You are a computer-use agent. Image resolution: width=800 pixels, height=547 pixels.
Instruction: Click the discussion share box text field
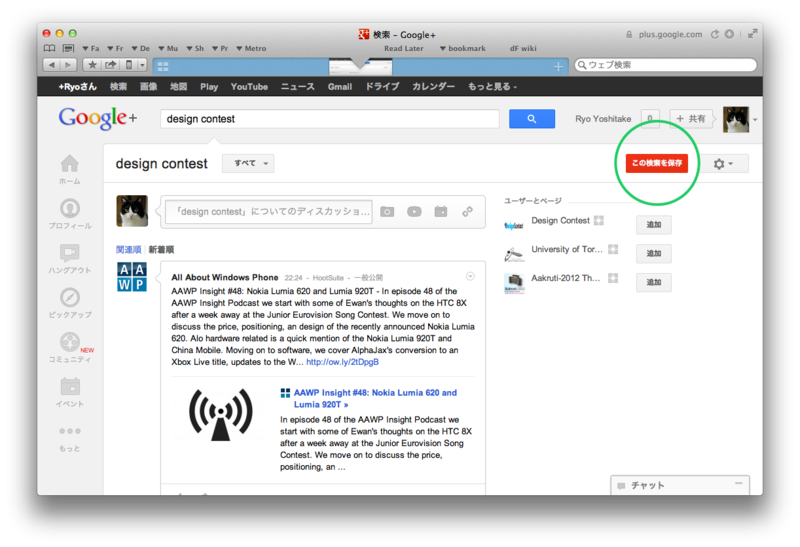click(x=269, y=211)
